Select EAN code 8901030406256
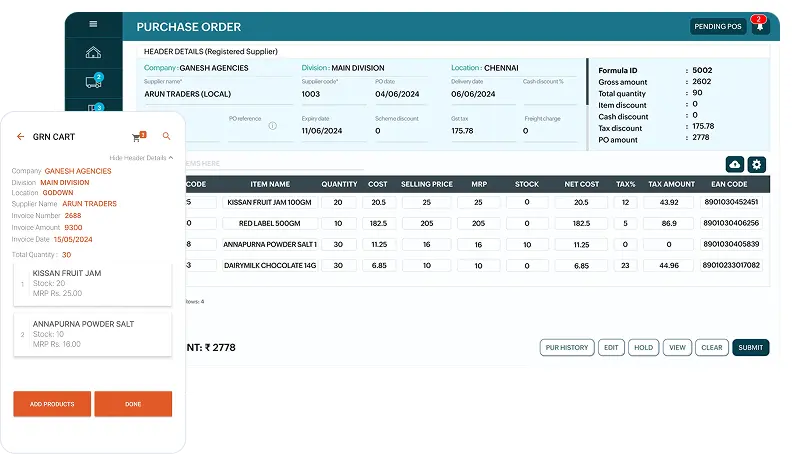The width and height of the screenshot is (792, 454). pos(731,223)
